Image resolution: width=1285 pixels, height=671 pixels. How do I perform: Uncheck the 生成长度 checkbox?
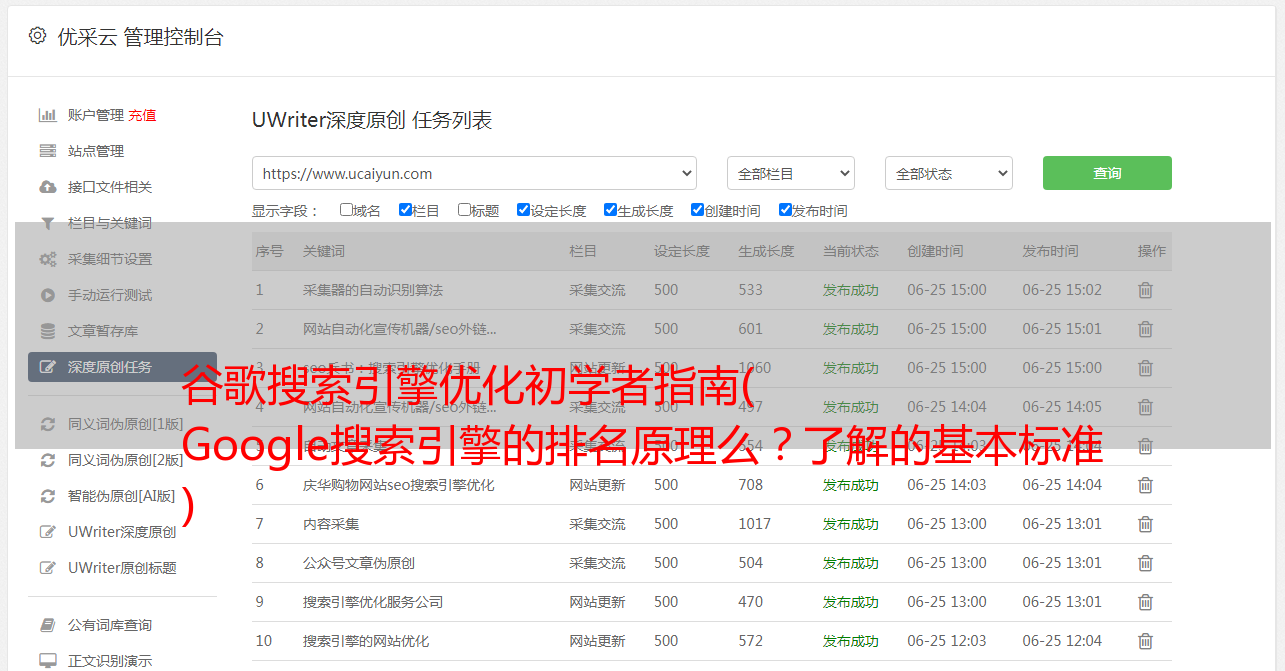(610, 210)
